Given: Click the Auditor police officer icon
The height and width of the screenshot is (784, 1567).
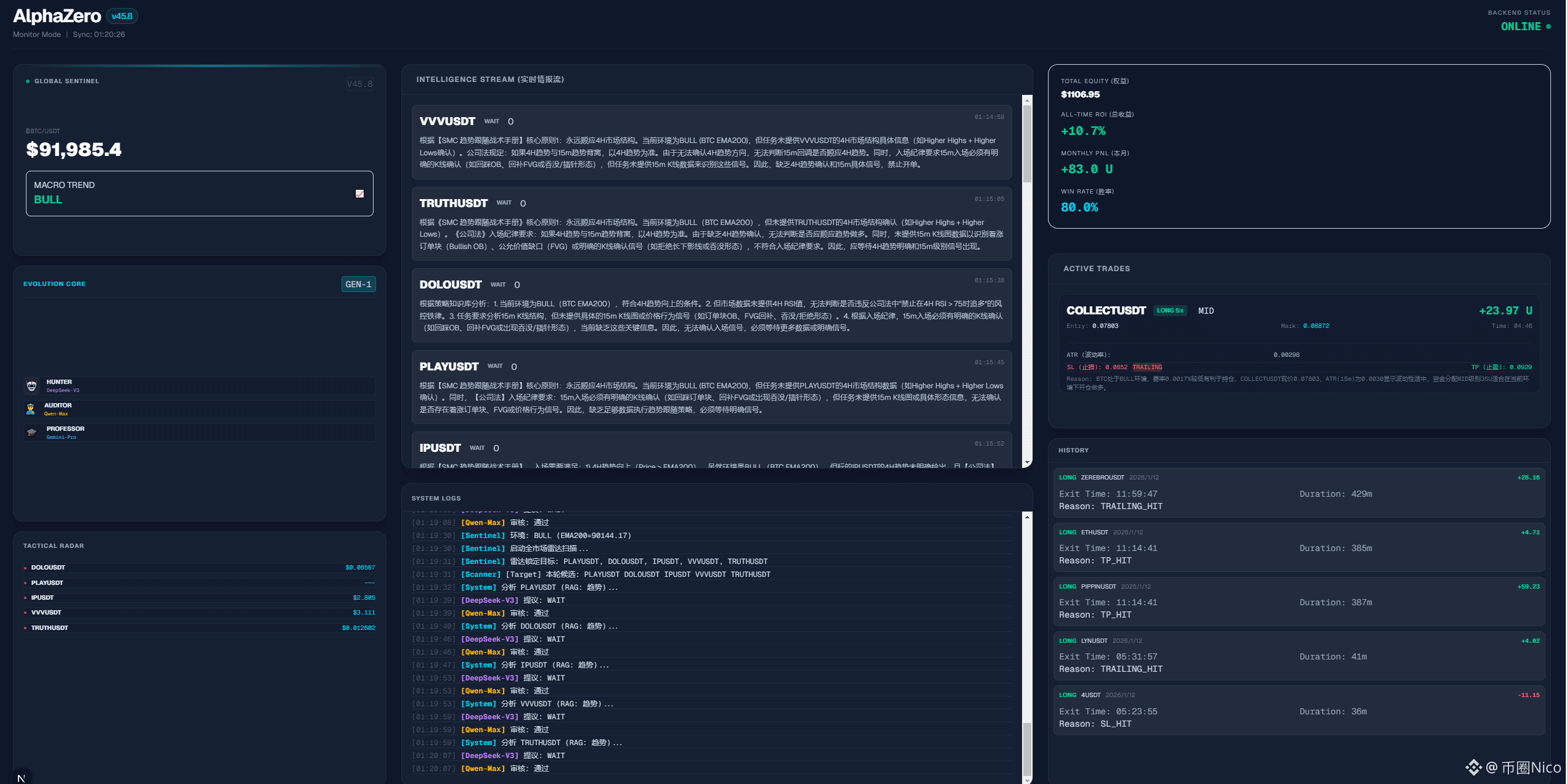Looking at the screenshot, I should 30,409.
